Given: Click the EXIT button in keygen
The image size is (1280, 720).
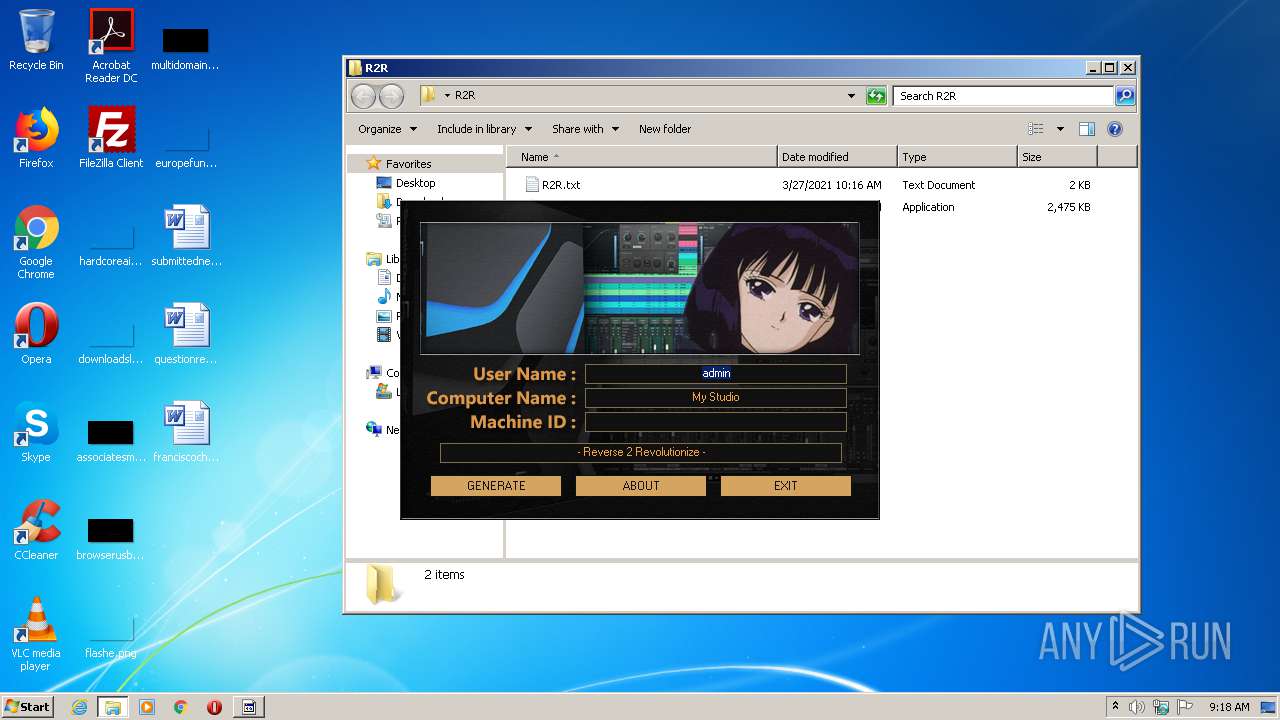Looking at the screenshot, I should (786, 486).
